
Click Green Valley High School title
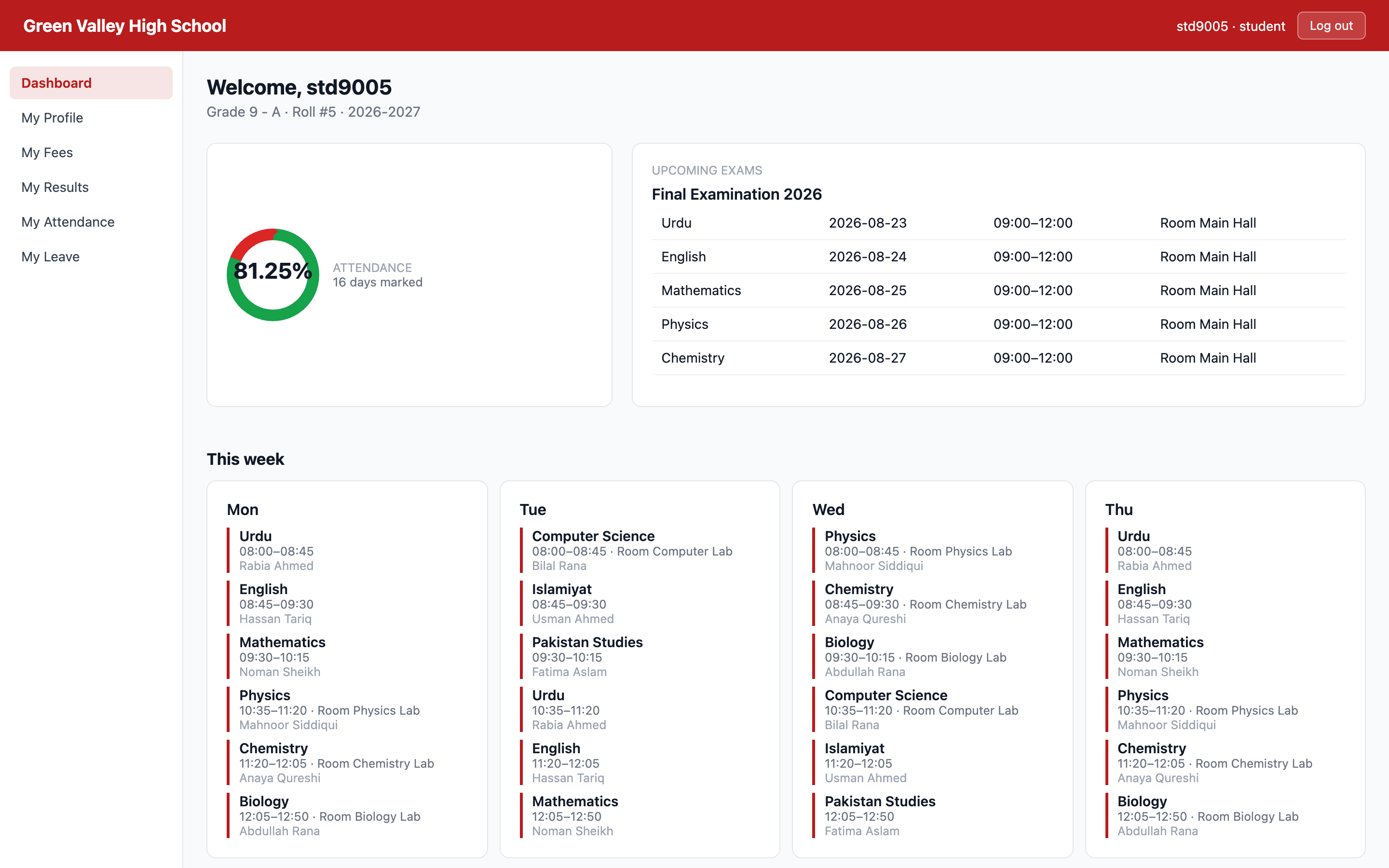pos(124,26)
